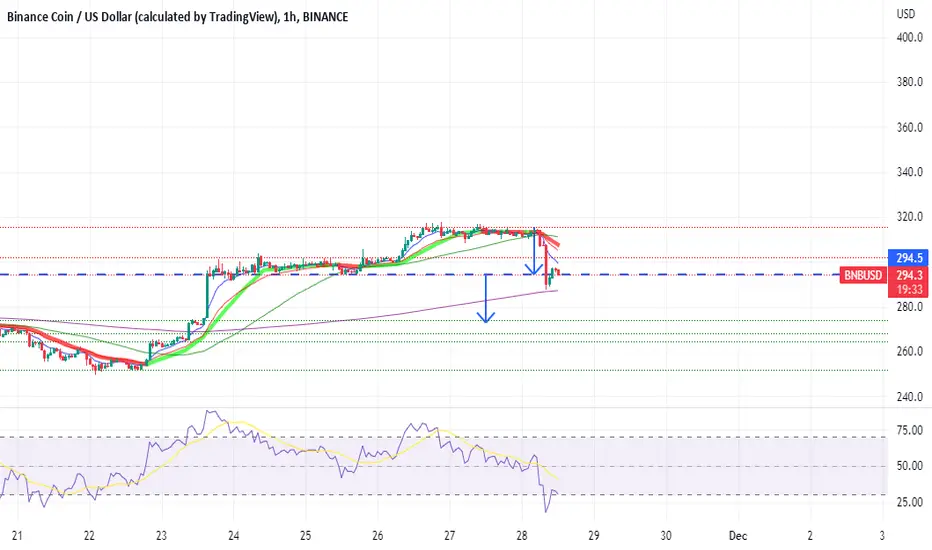Click date 27 on time axis
The width and height of the screenshot is (932, 550).
pyautogui.click(x=449, y=536)
